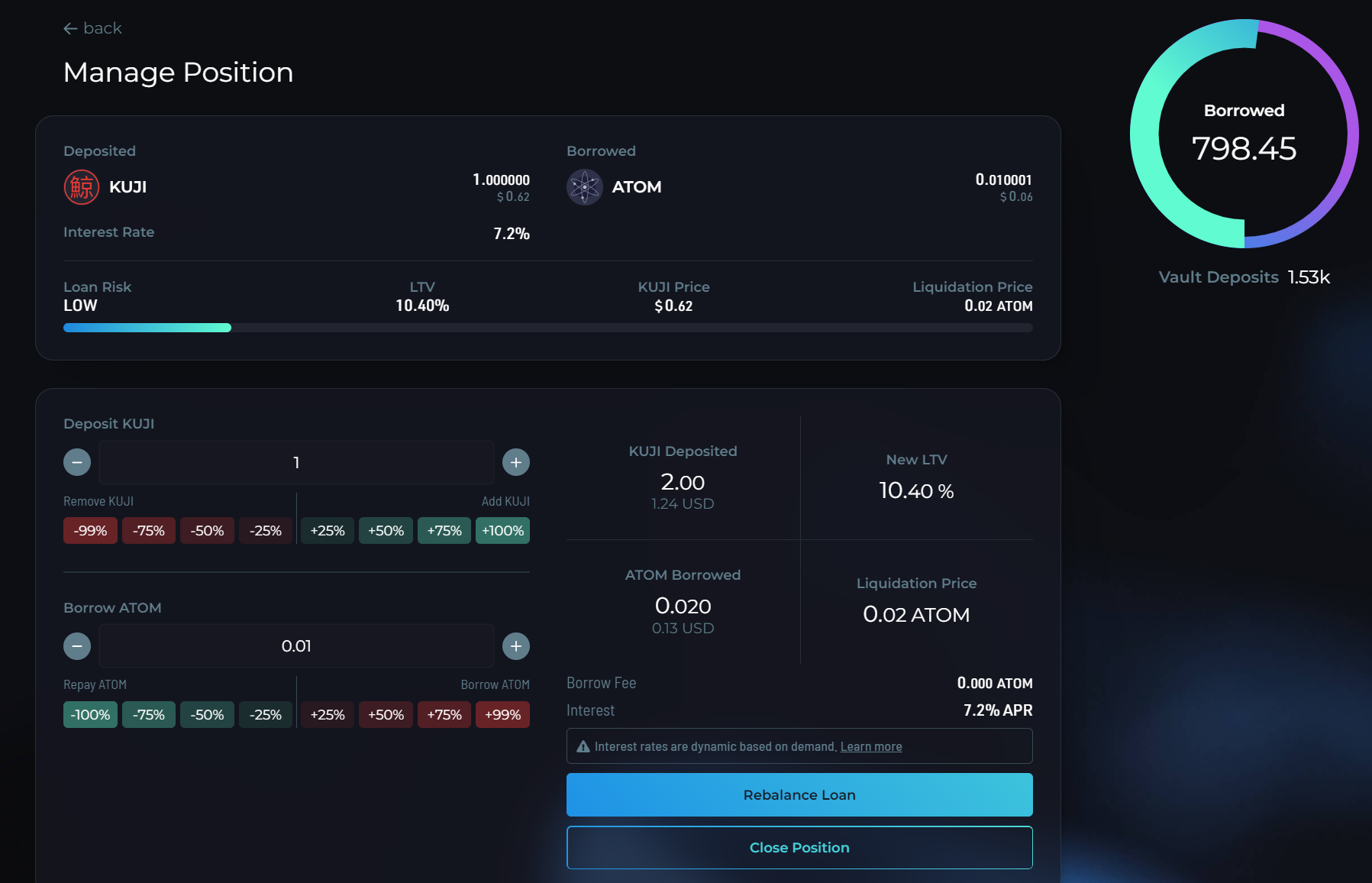
Task: Select -100% Repay ATOM preset
Action: point(90,715)
